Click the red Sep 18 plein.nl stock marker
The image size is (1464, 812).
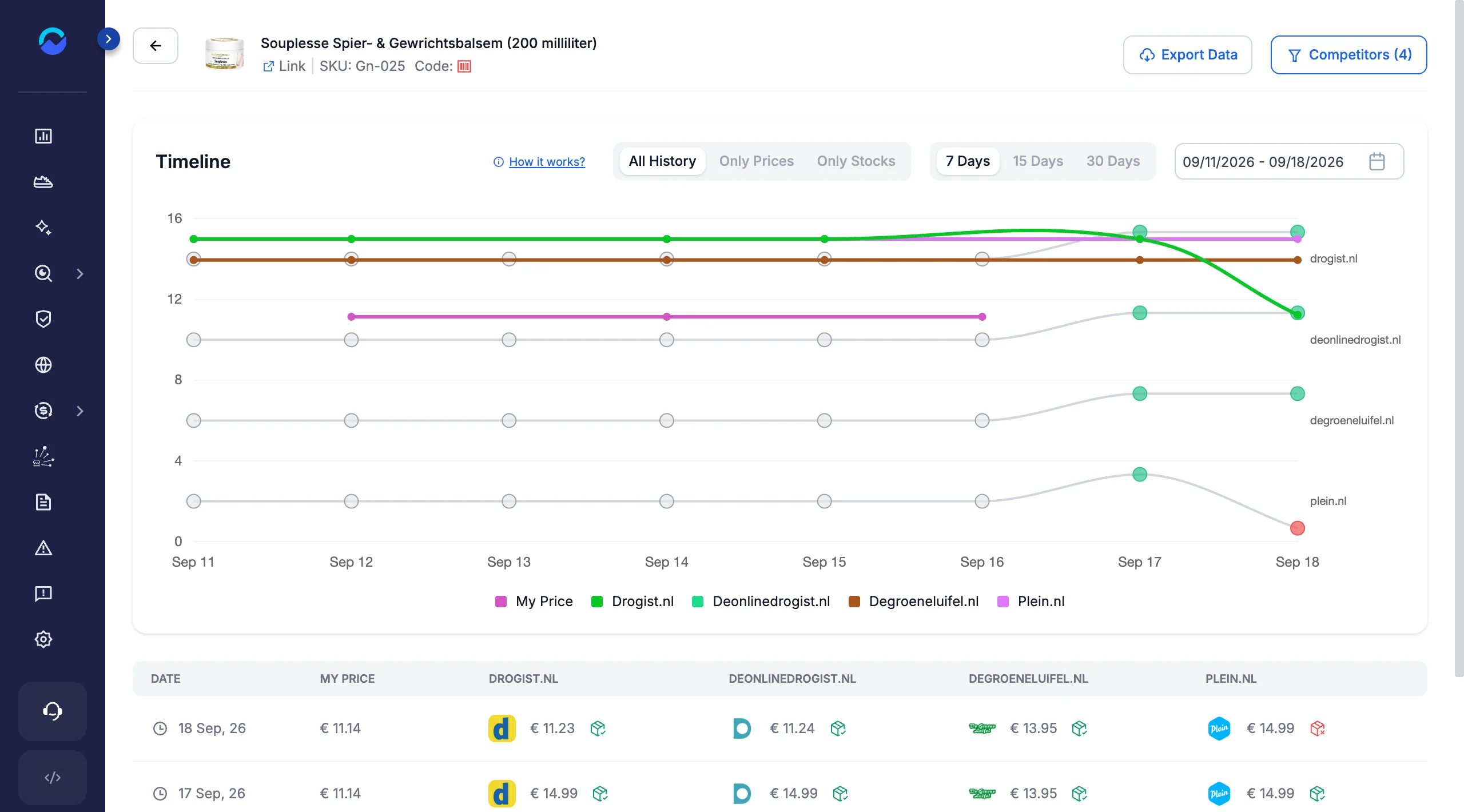pos(1297,528)
